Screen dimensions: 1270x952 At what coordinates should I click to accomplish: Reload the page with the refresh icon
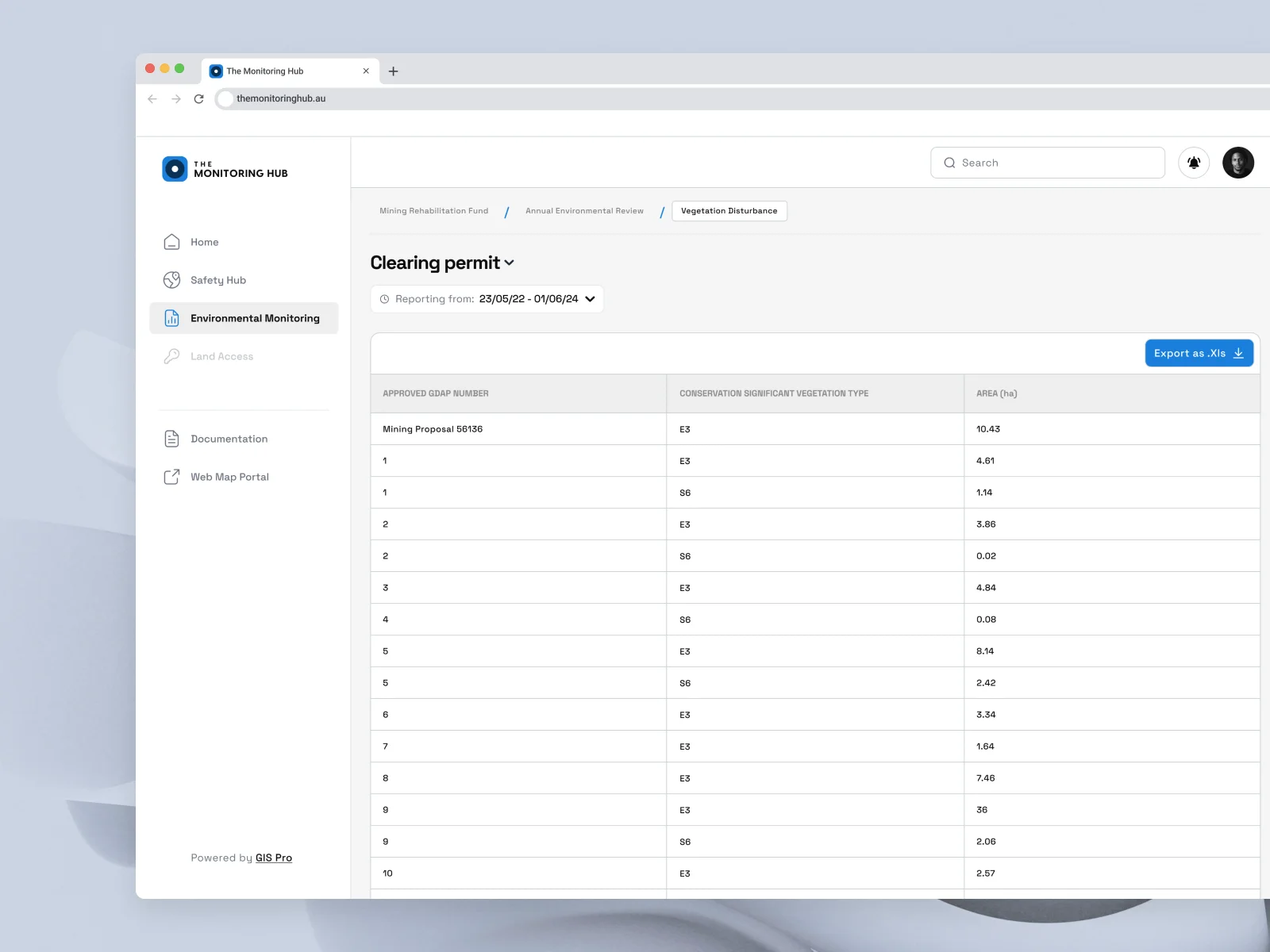point(199,99)
